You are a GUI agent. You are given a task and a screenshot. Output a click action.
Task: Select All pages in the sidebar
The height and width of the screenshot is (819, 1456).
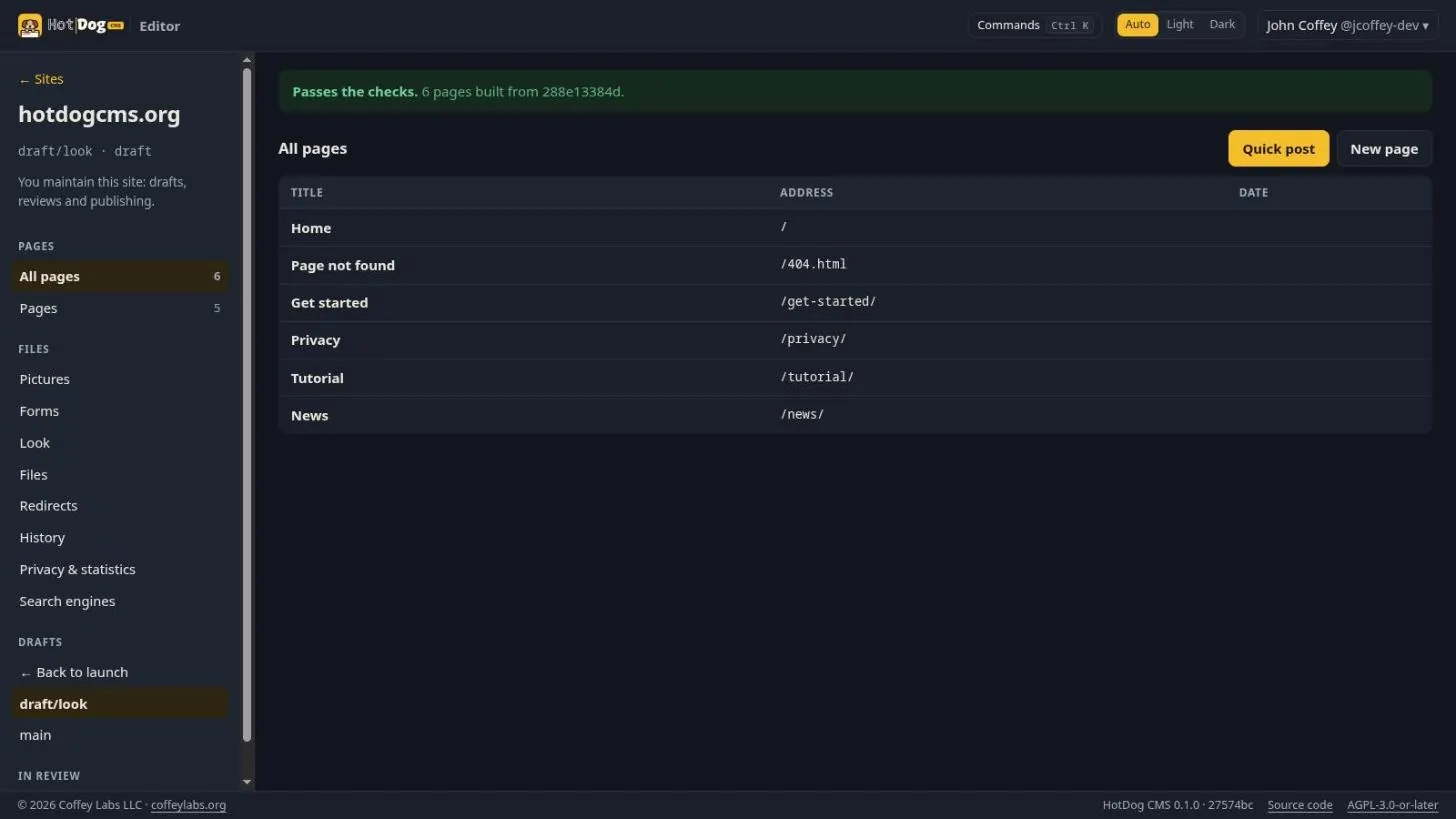(120, 277)
